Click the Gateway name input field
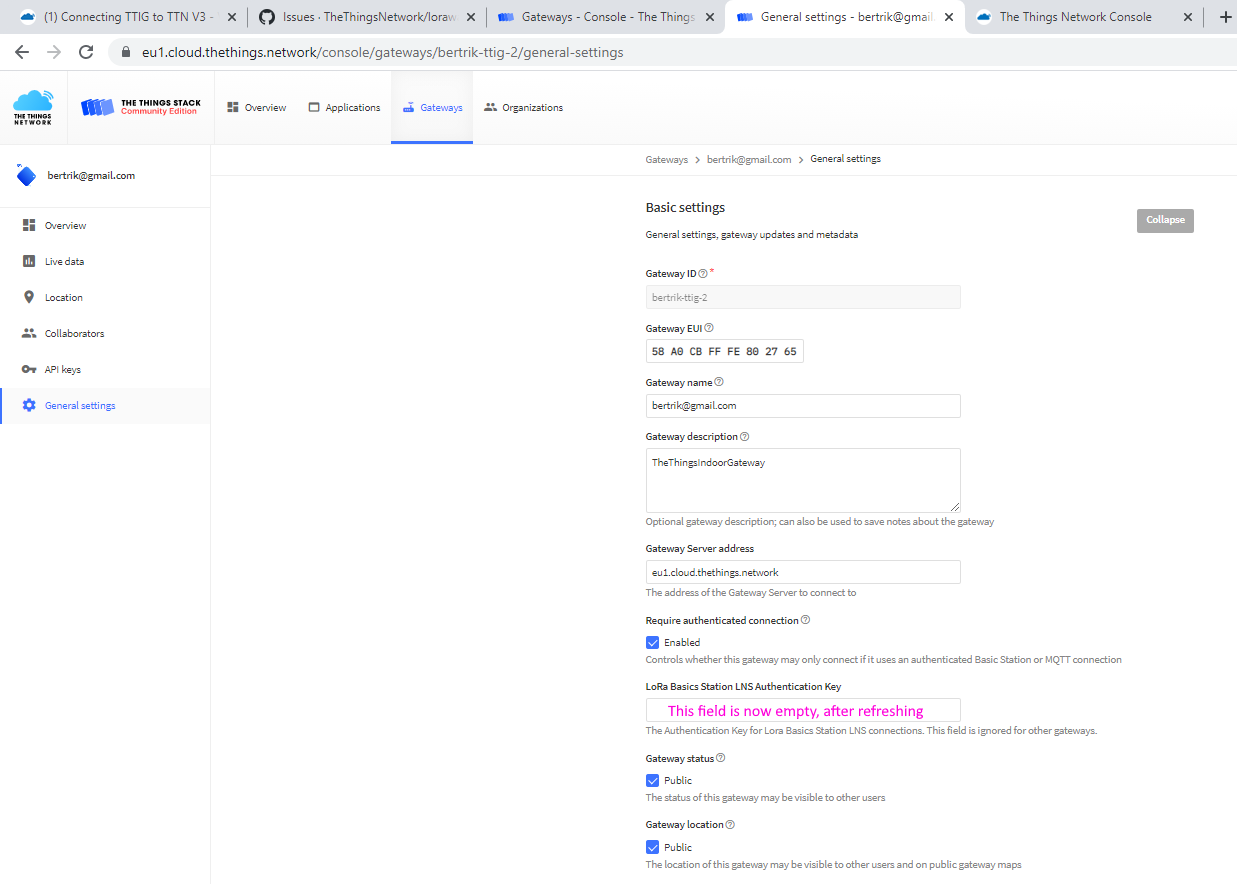The height and width of the screenshot is (884, 1237). [802, 405]
